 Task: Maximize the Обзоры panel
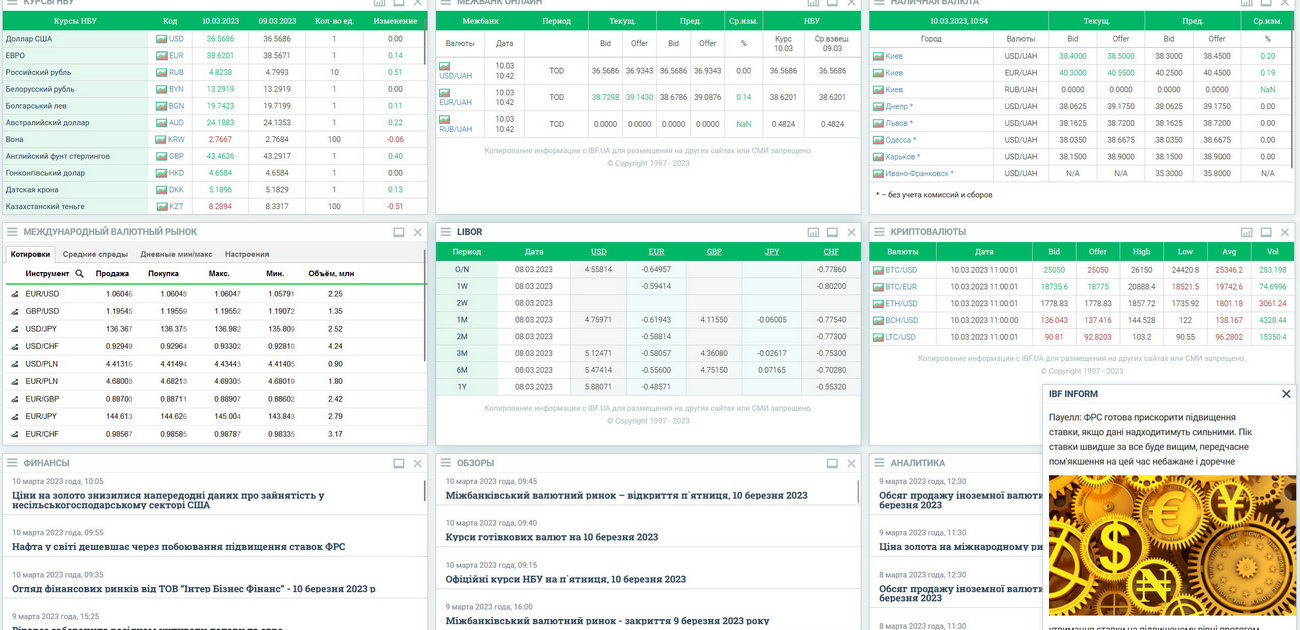pos(833,463)
